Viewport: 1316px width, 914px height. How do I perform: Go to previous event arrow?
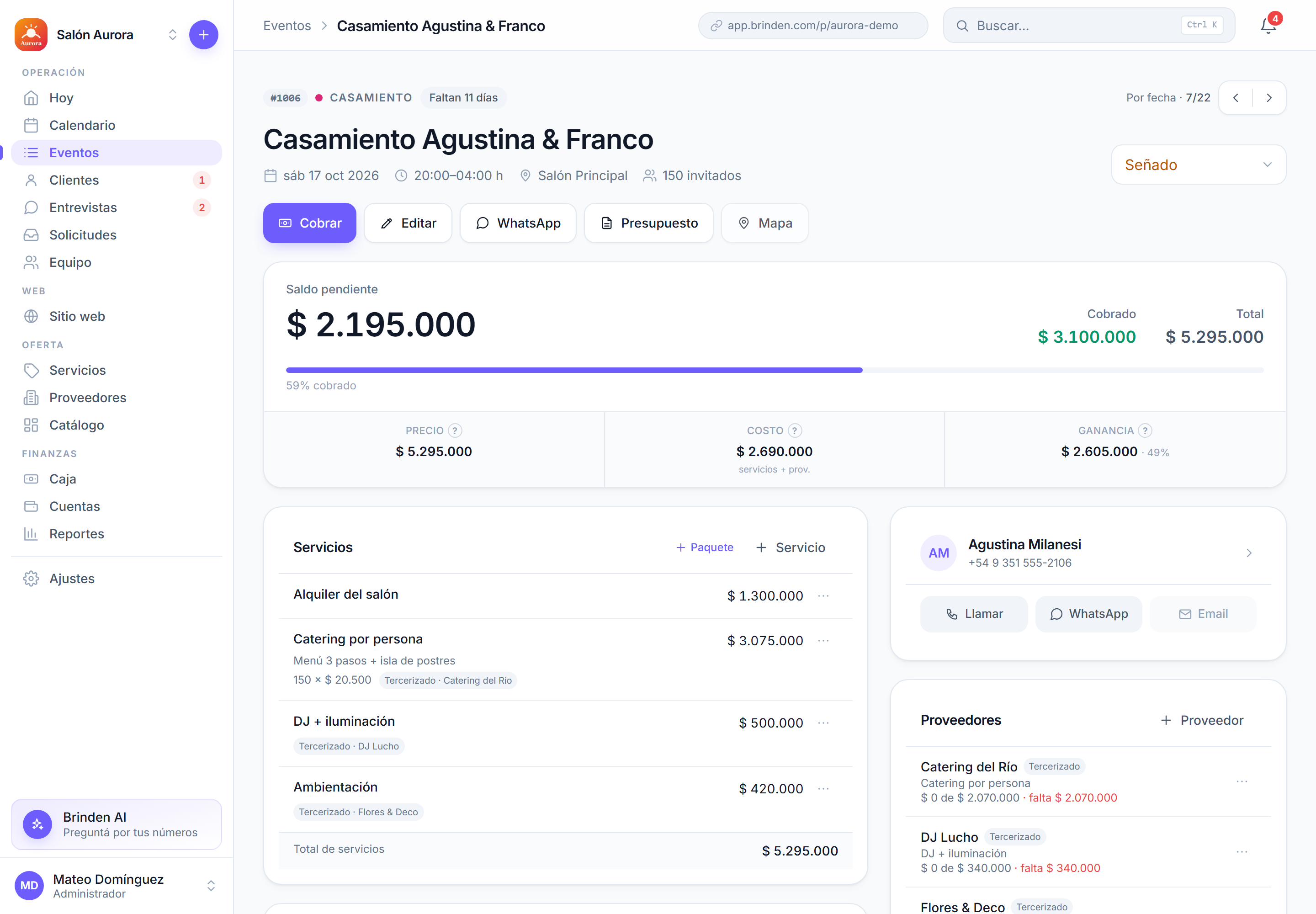tap(1236, 98)
